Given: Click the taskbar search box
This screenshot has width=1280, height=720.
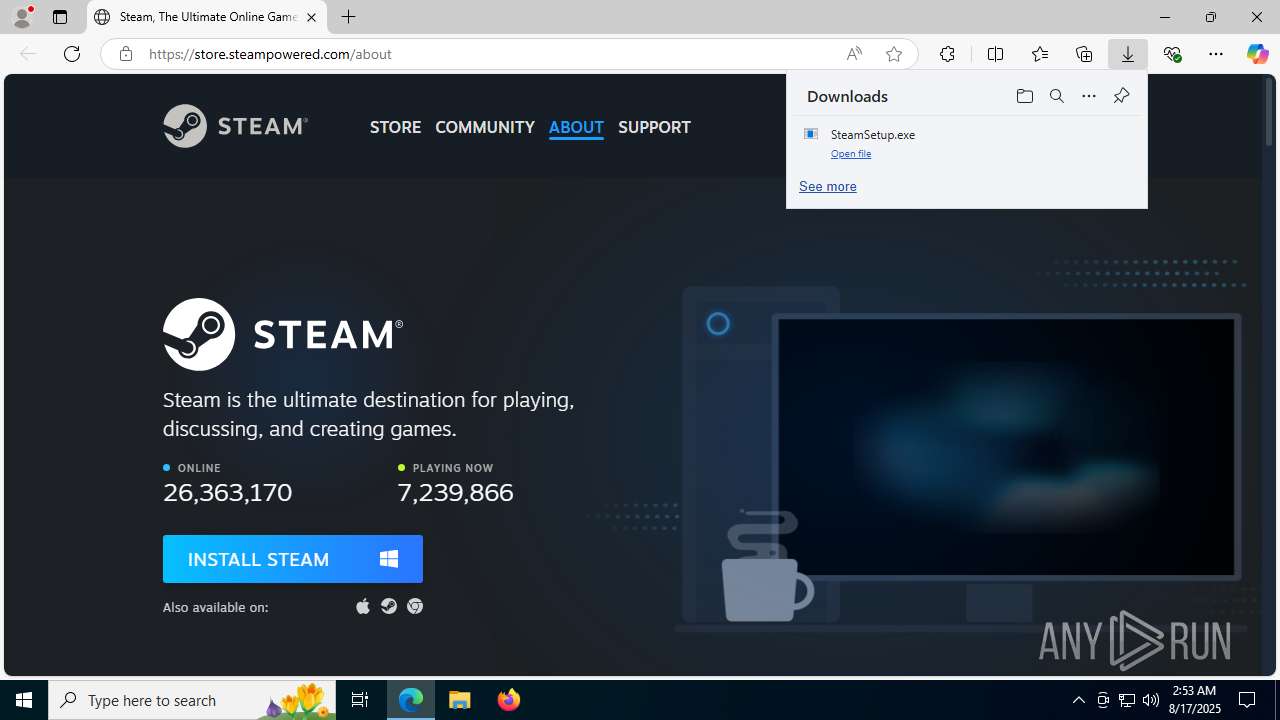Looking at the screenshot, I should click(x=193, y=700).
